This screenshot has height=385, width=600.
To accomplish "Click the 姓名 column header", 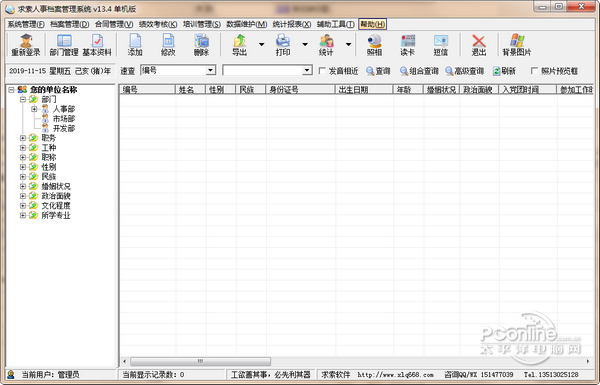I will pos(191,90).
